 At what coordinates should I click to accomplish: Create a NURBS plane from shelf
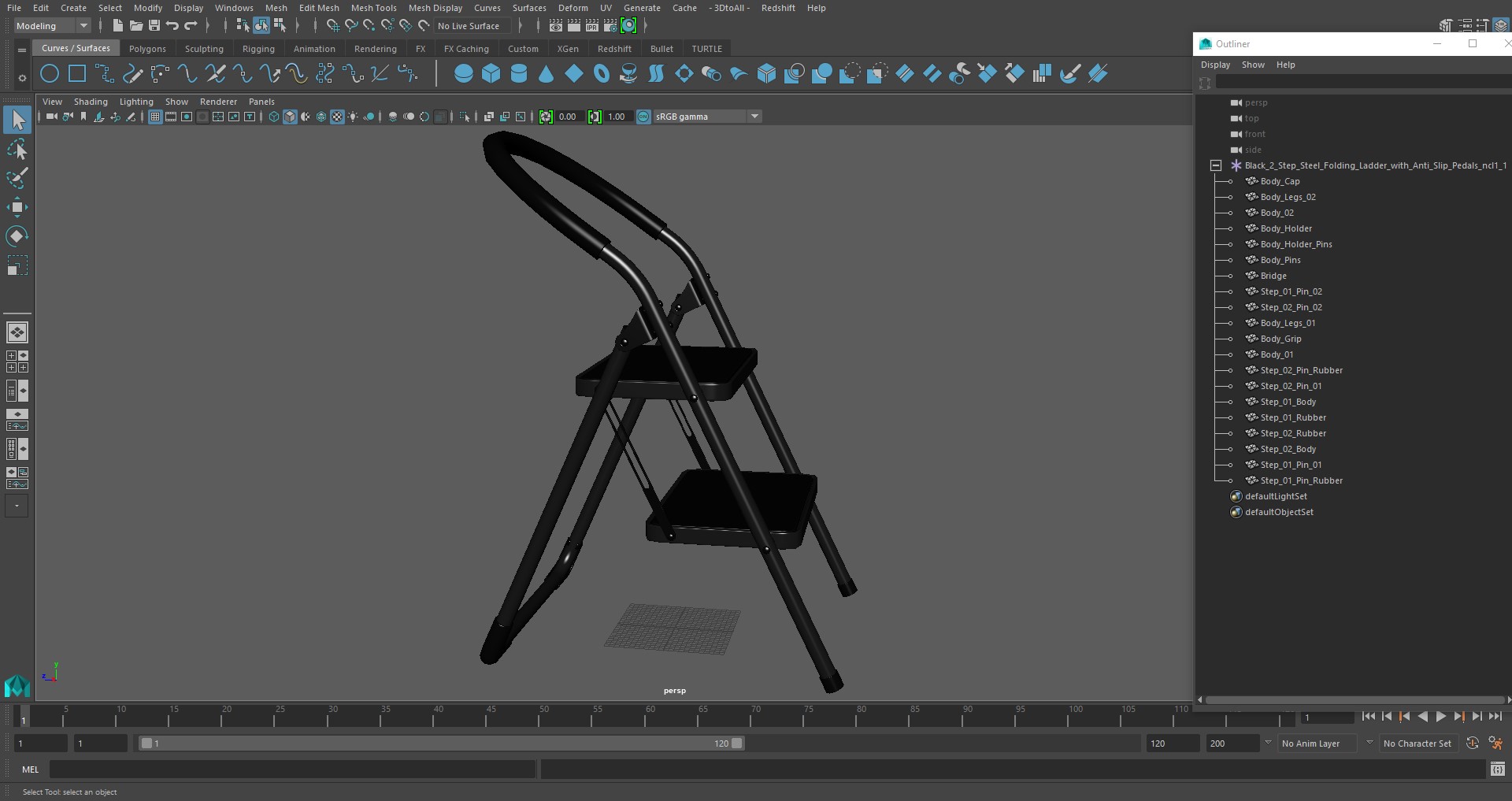574,74
